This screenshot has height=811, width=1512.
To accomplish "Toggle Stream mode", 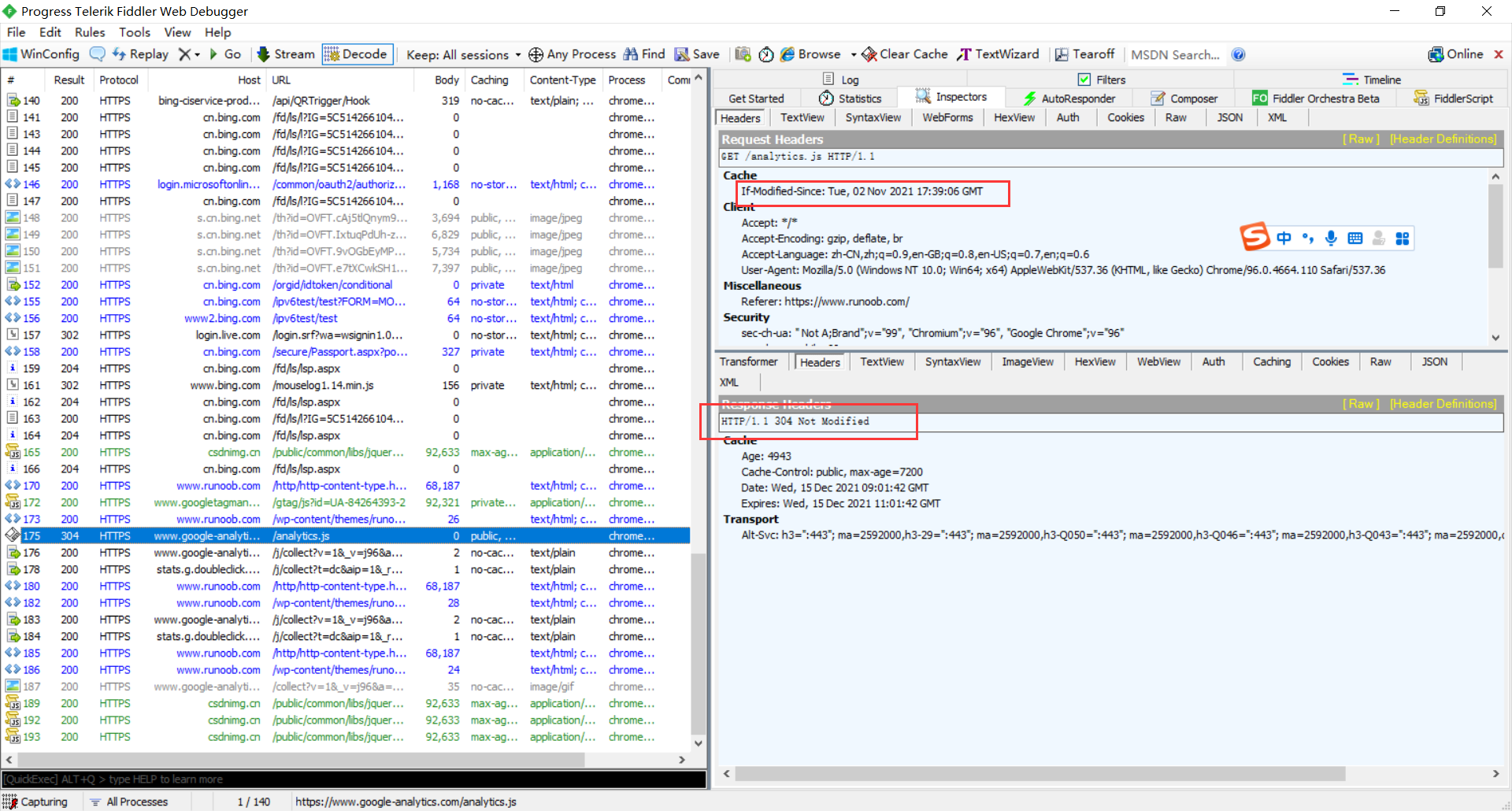I will point(286,54).
